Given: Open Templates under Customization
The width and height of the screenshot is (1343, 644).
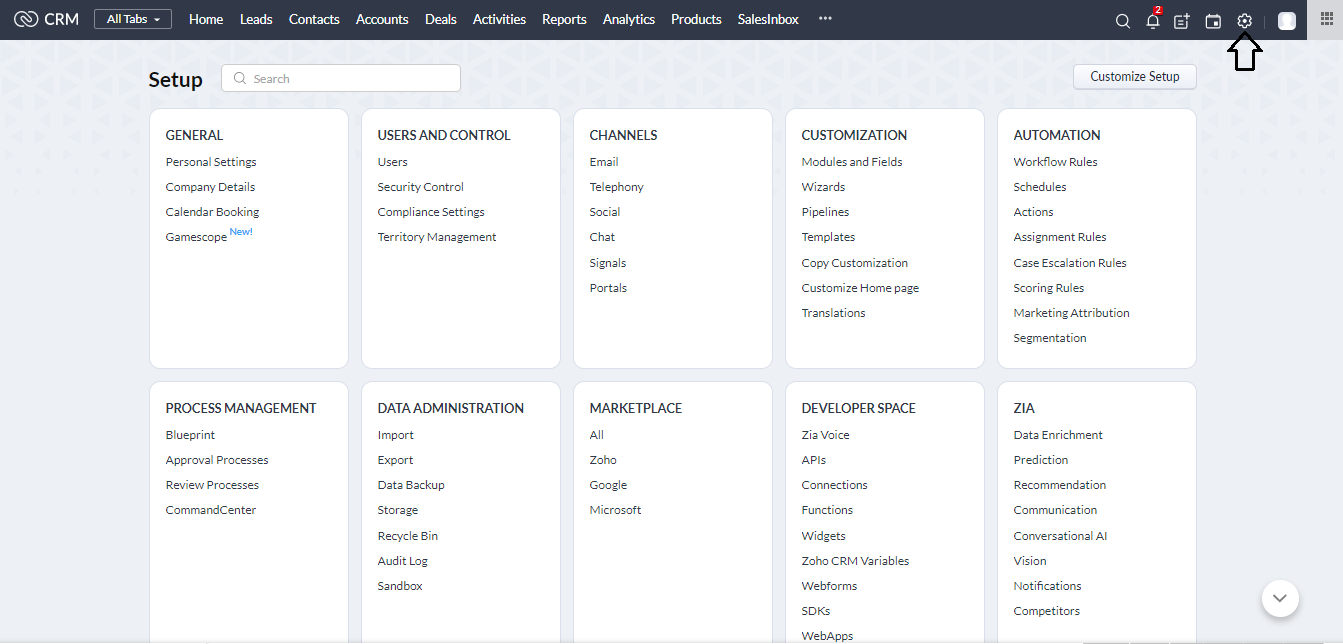Looking at the screenshot, I should click(x=828, y=237).
